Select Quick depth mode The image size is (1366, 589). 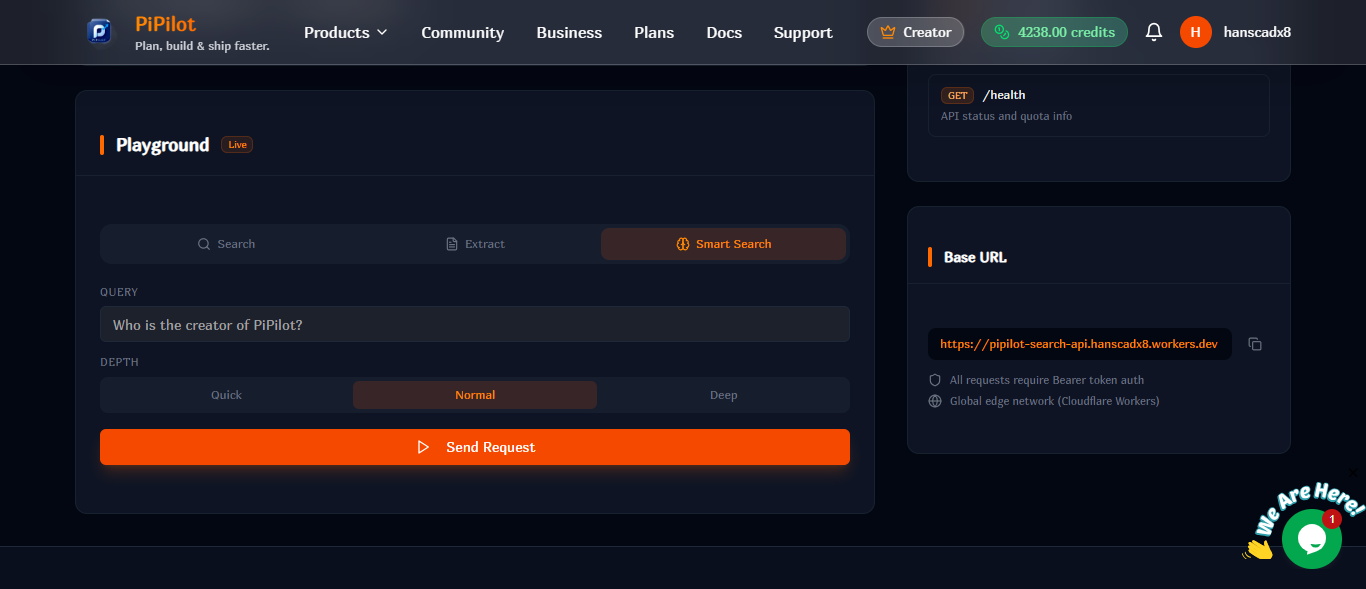pos(225,394)
